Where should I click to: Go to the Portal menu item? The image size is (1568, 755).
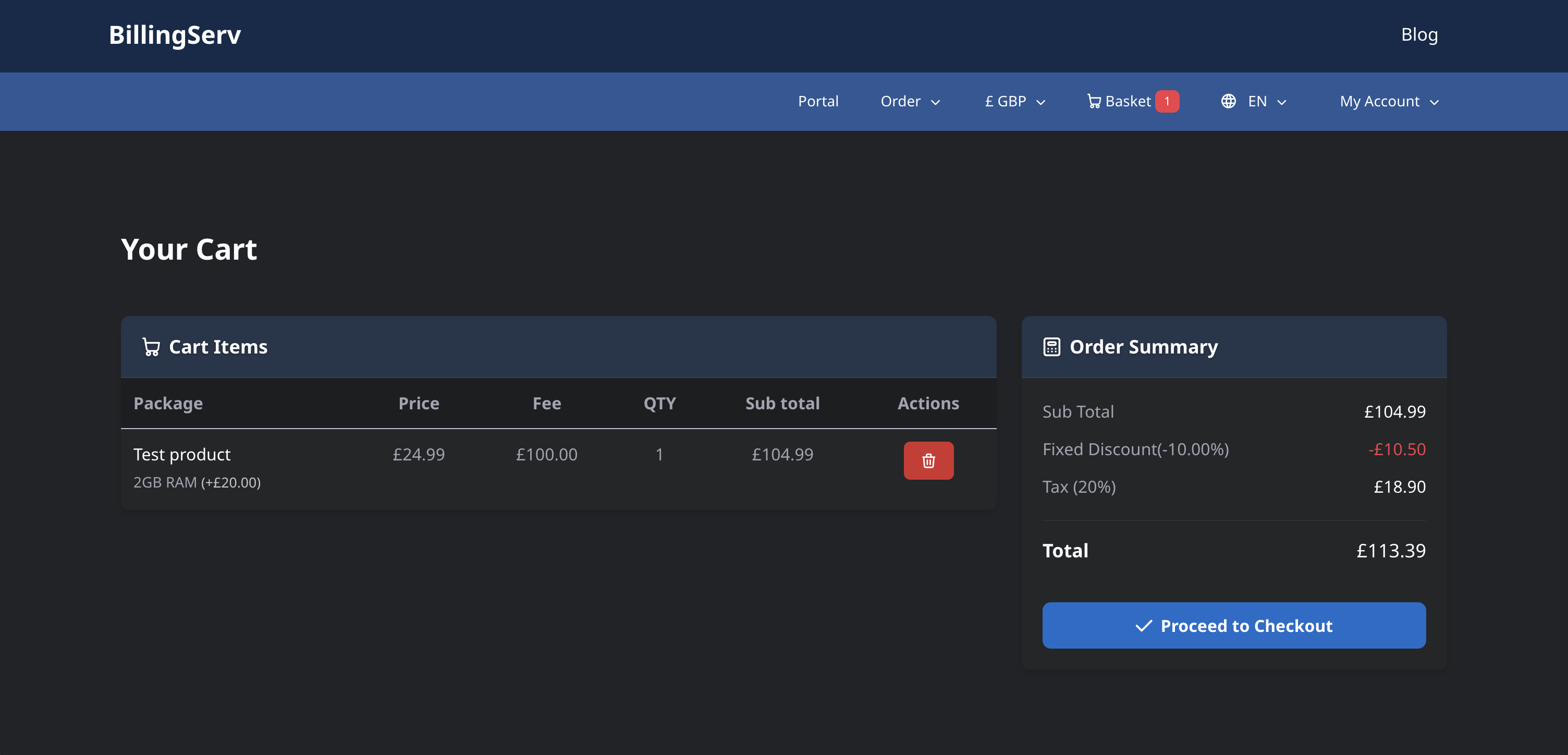817,102
